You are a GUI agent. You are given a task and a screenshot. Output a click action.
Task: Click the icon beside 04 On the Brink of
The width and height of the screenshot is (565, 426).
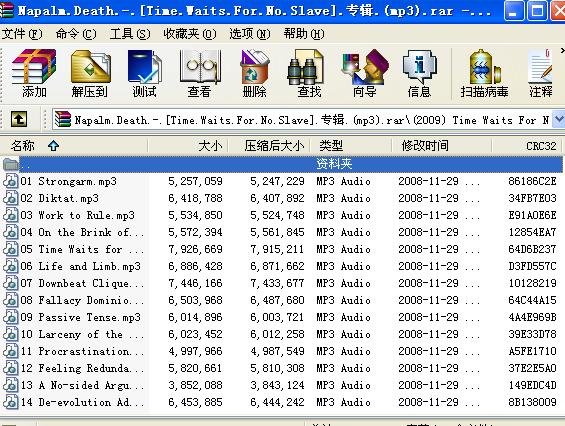pos(10,232)
